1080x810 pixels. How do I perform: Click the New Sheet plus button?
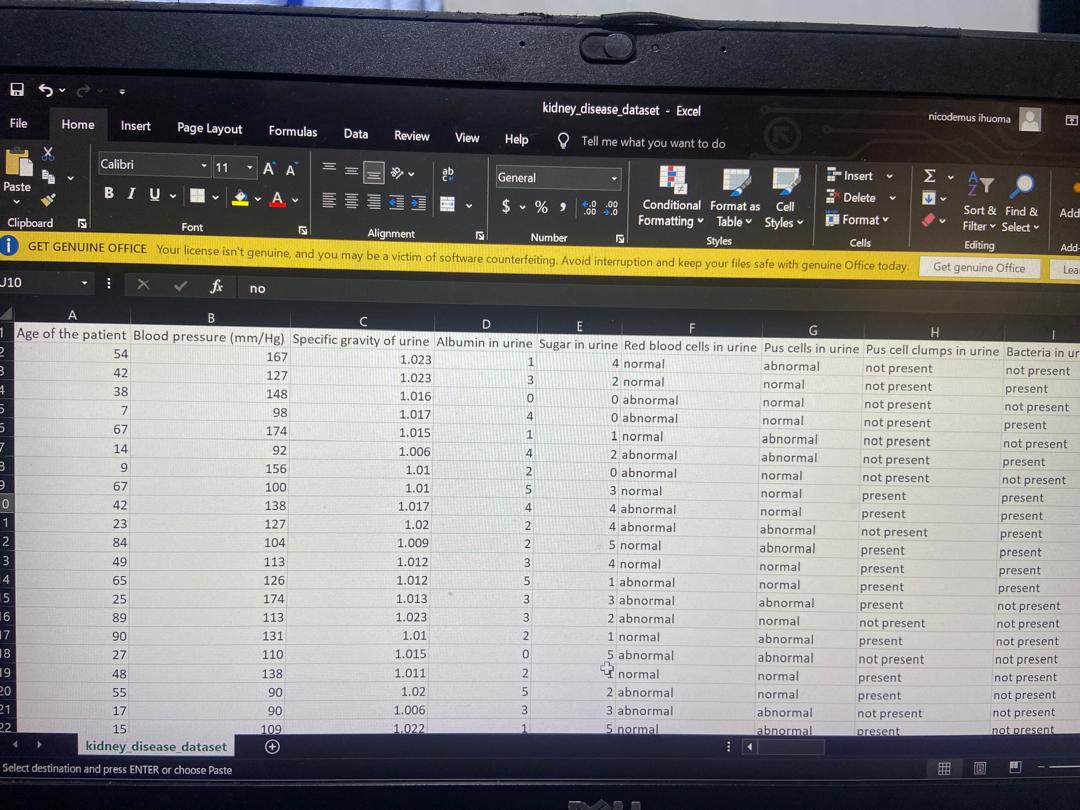(272, 747)
